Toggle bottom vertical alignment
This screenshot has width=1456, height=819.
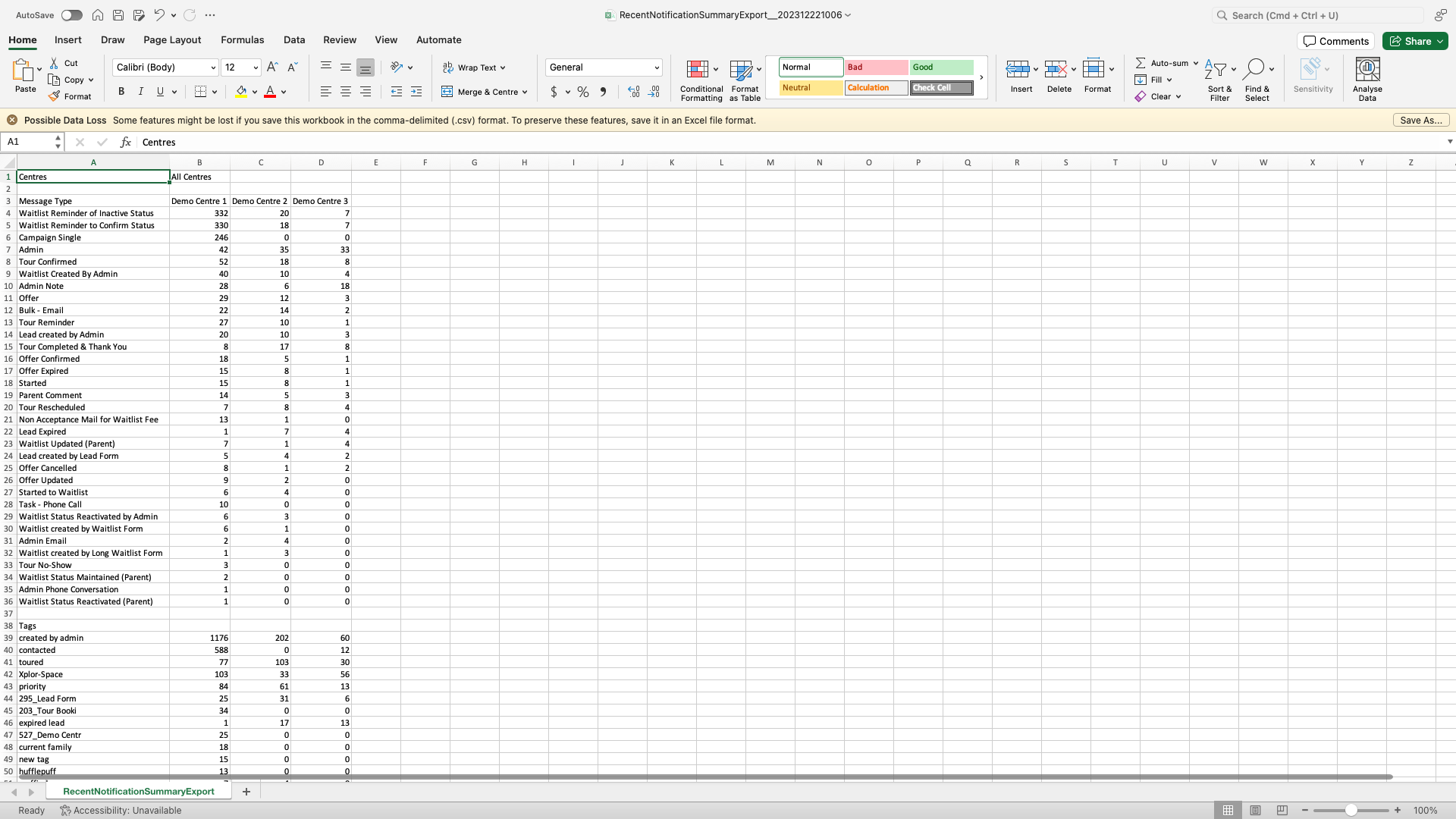(x=366, y=67)
